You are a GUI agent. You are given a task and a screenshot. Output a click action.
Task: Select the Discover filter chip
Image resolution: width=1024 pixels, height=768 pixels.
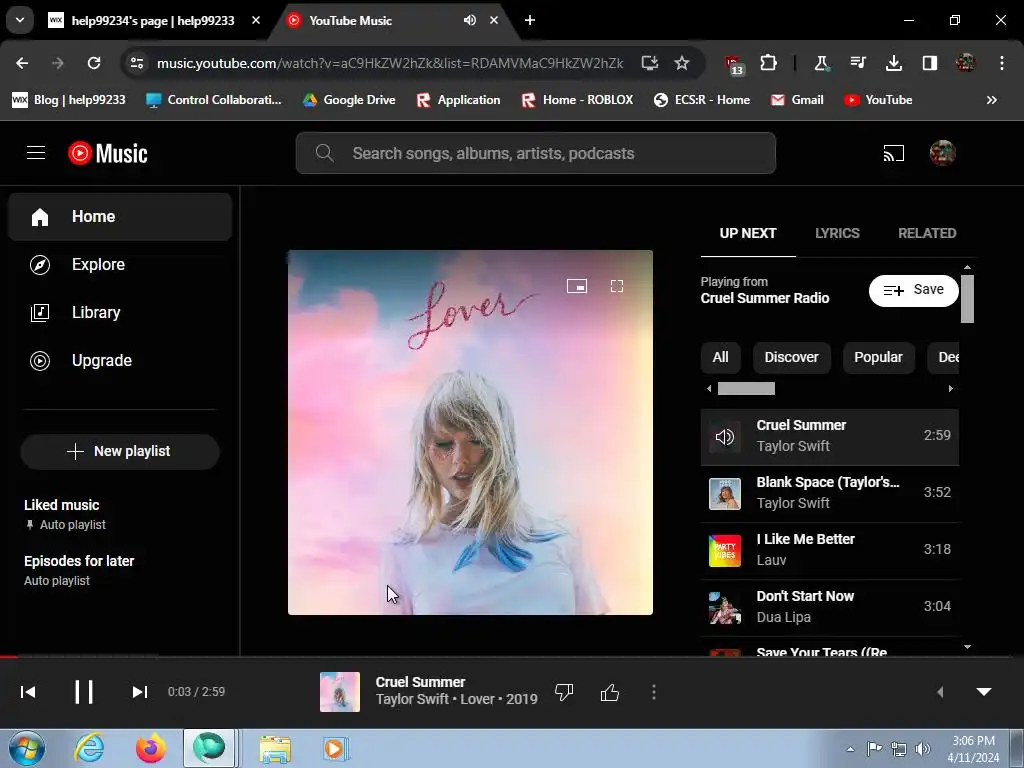click(x=792, y=357)
